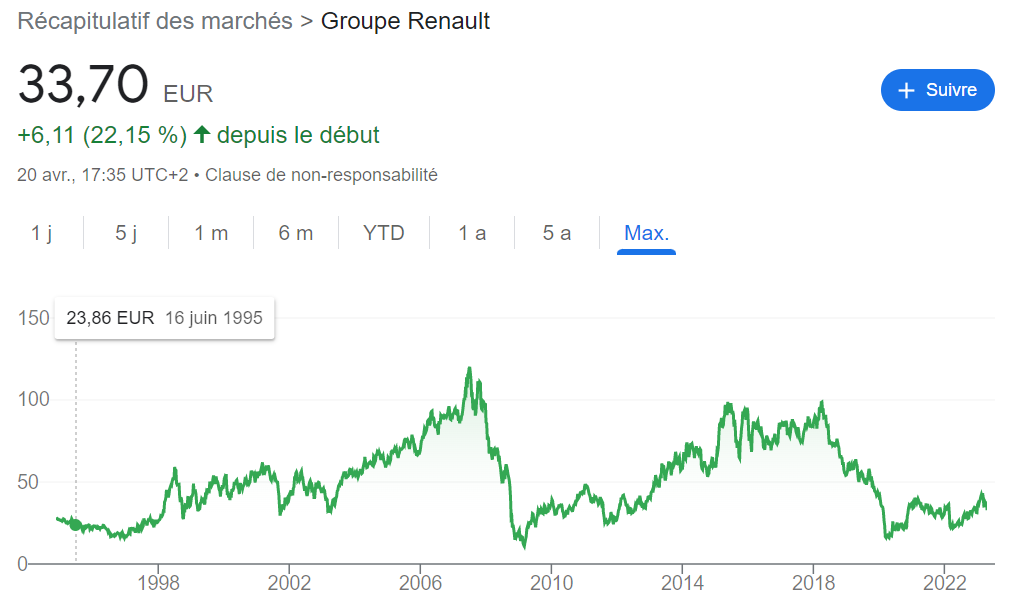Click the Groupe Renault breadcrumb title
The width and height of the screenshot is (1013, 607).
405,21
